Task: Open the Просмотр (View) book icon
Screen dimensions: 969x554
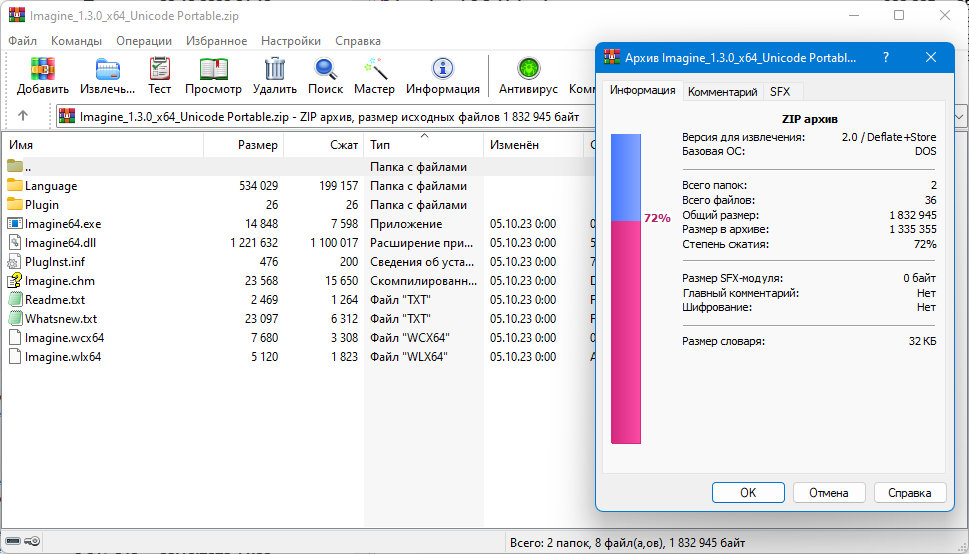Action: pyautogui.click(x=213, y=69)
